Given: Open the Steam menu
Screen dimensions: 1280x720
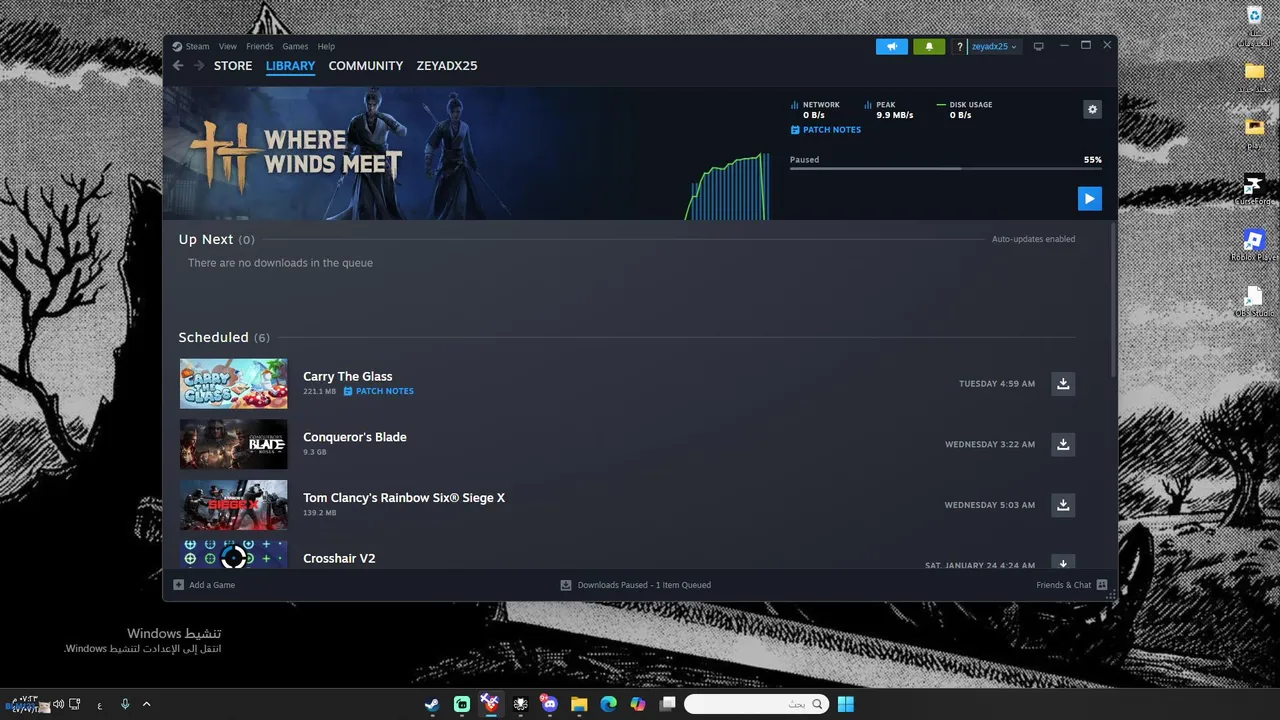Looking at the screenshot, I should point(191,46).
